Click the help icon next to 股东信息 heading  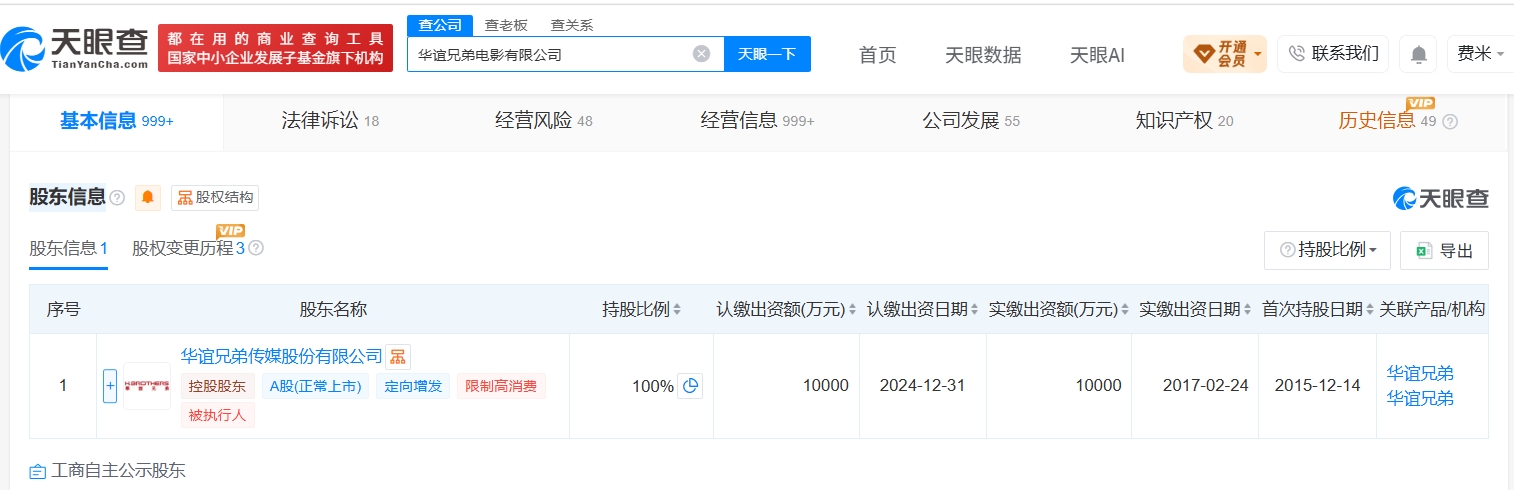[x=117, y=198]
